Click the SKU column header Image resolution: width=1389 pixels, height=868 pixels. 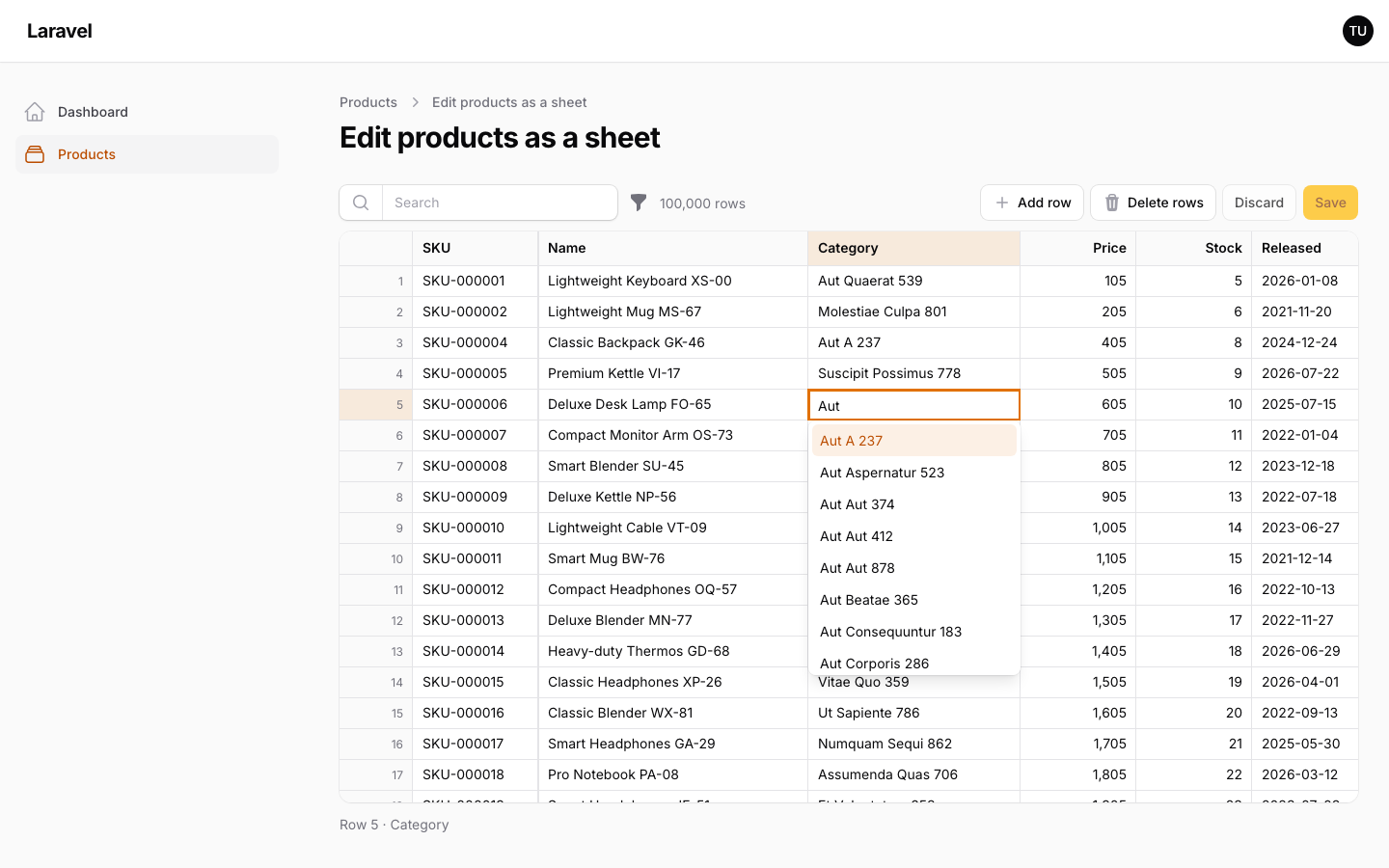[476, 248]
